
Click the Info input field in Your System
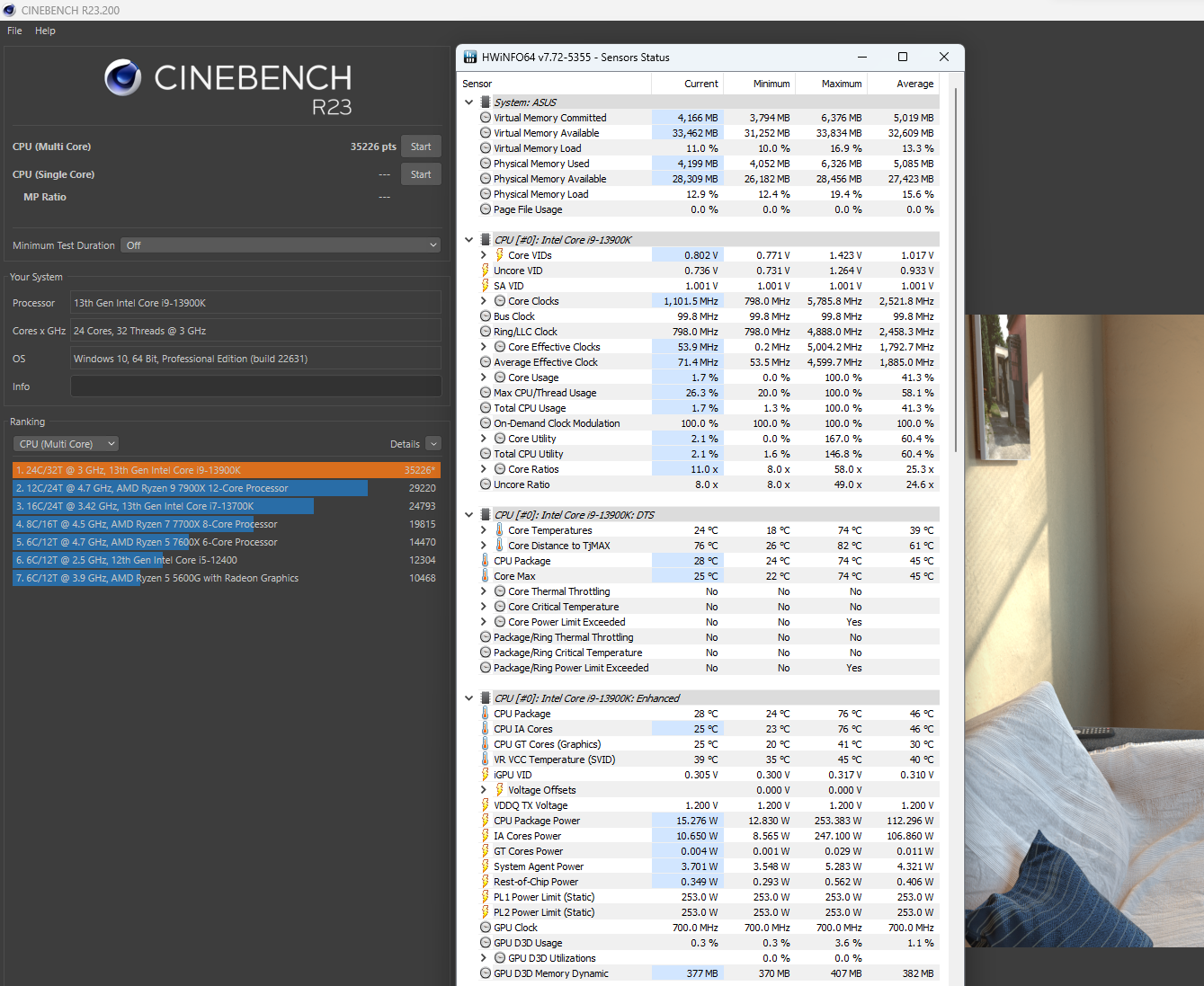pyautogui.click(x=255, y=386)
